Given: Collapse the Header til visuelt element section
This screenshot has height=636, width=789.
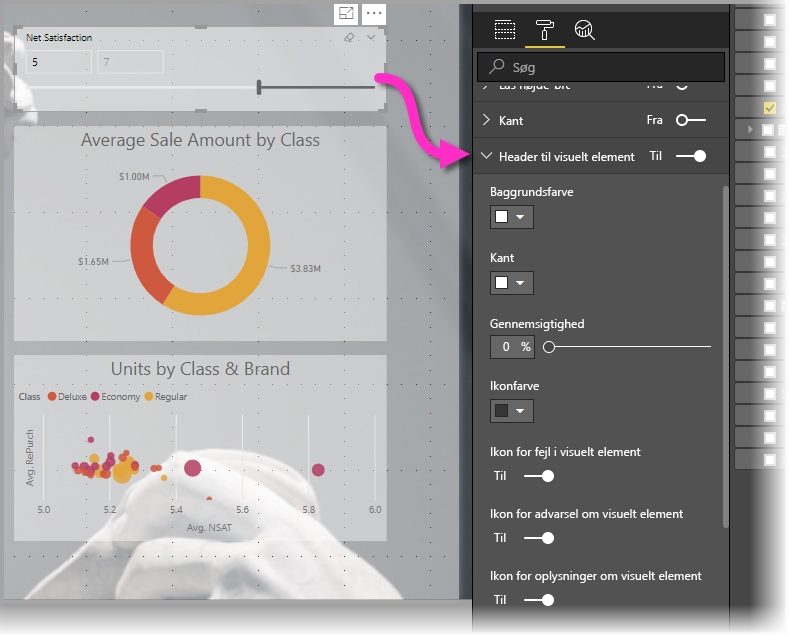Looking at the screenshot, I should [486, 156].
